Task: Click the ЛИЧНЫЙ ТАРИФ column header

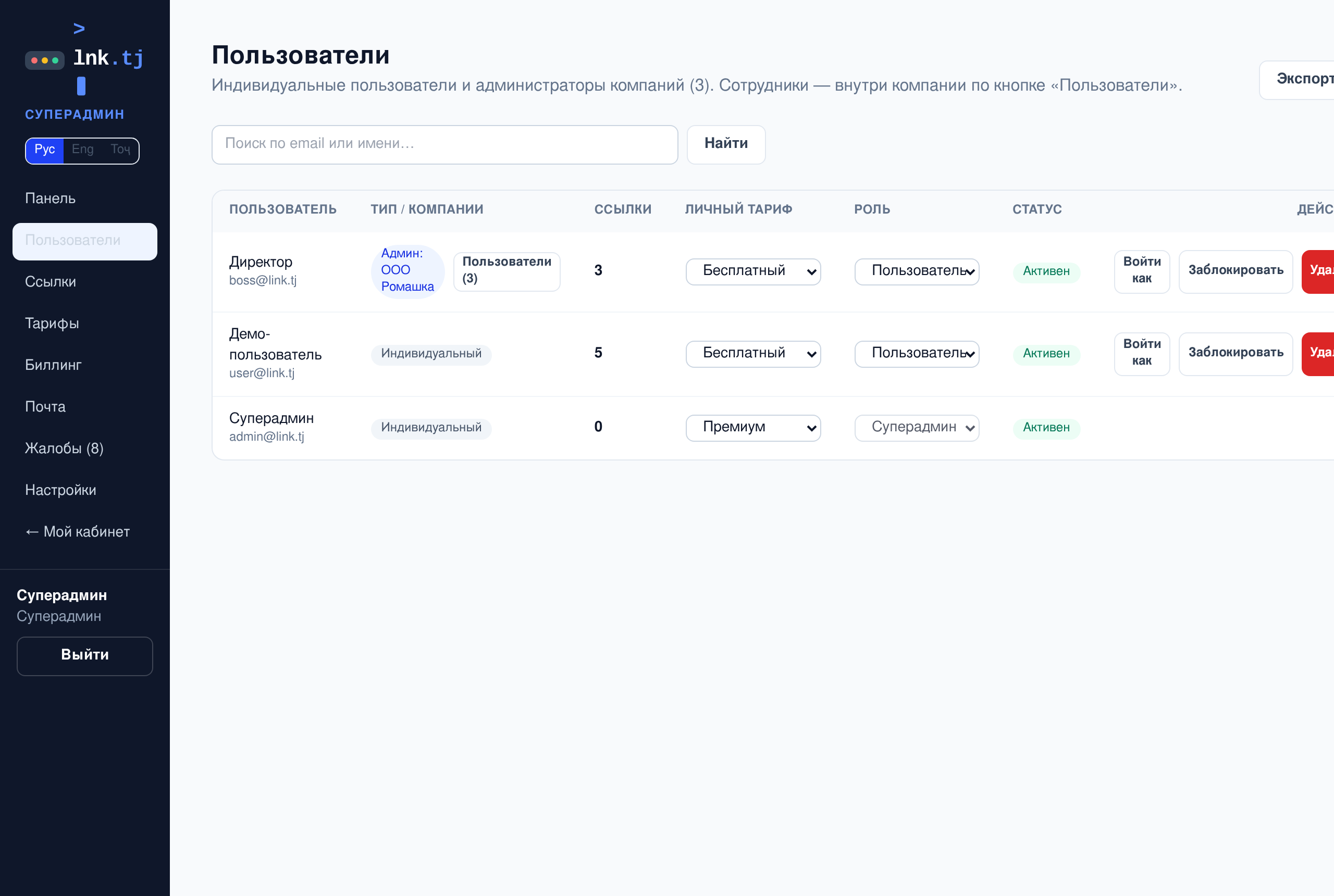Action: pyautogui.click(x=738, y=209)
